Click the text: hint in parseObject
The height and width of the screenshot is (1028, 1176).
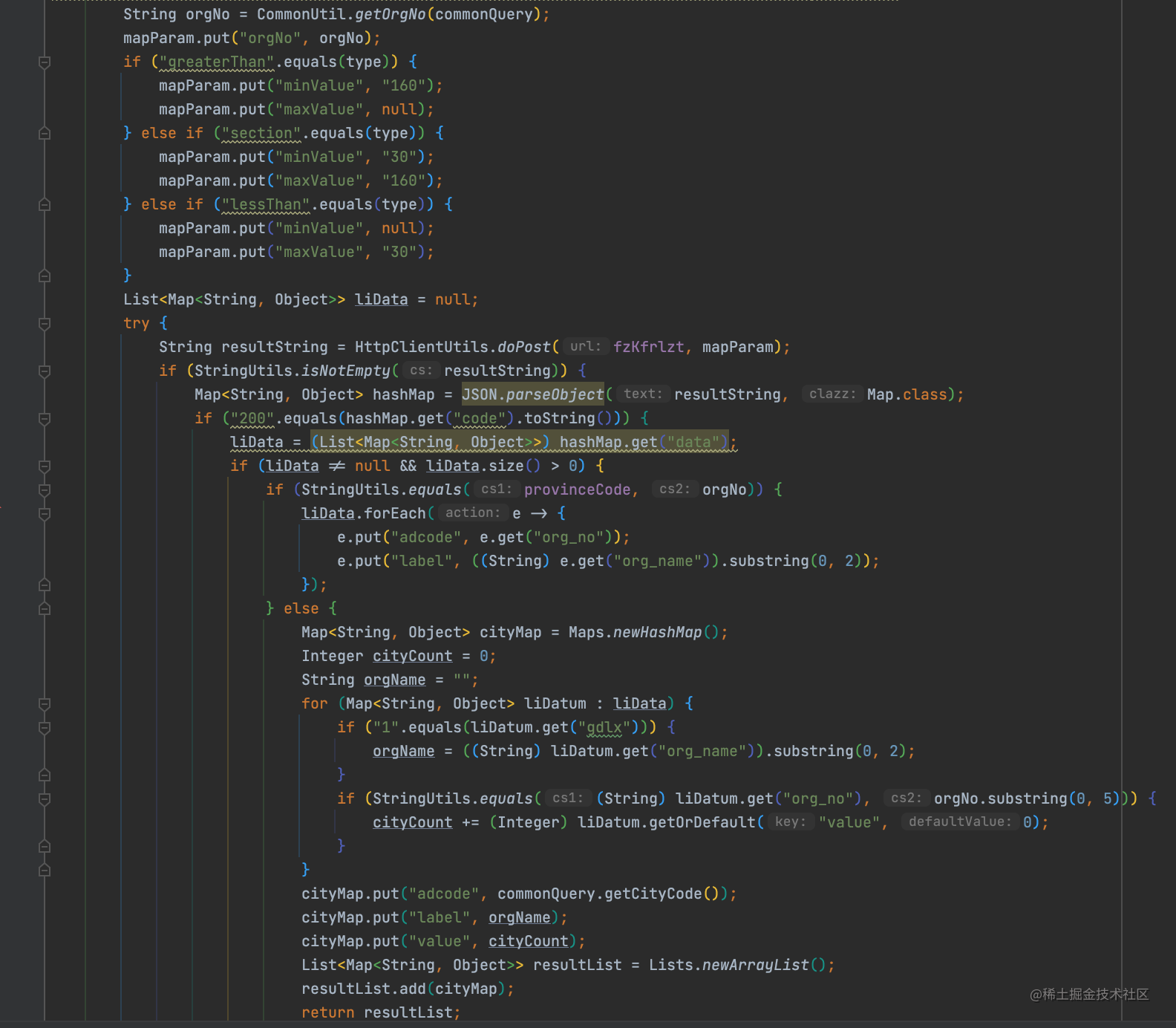click(642, 394)
